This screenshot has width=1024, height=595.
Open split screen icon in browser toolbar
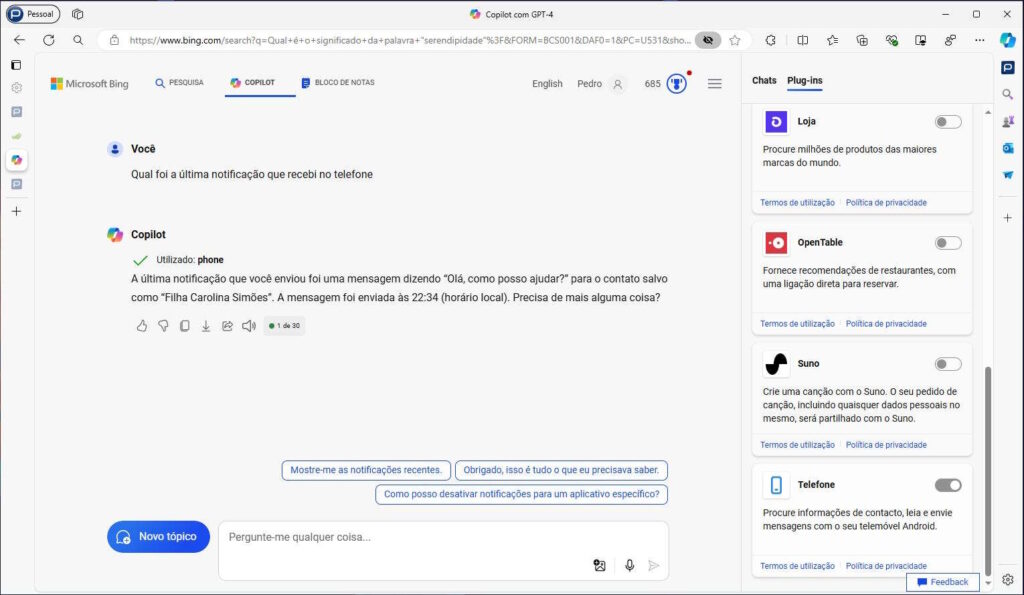(803, 40)
